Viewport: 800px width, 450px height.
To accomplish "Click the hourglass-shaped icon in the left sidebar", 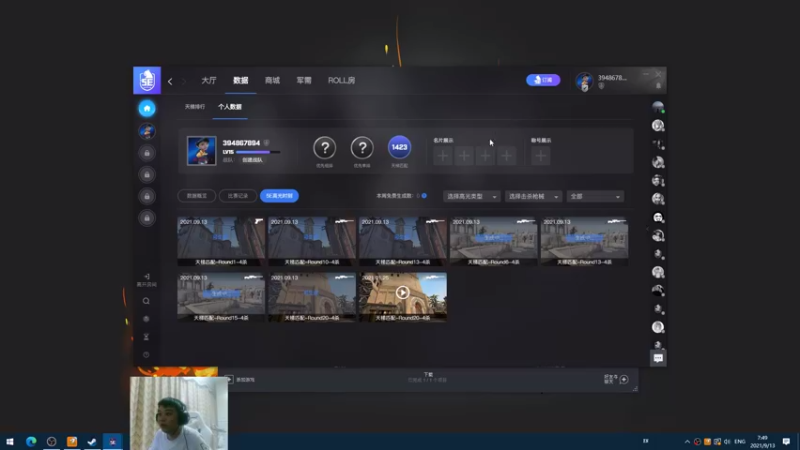I will 146,337.
